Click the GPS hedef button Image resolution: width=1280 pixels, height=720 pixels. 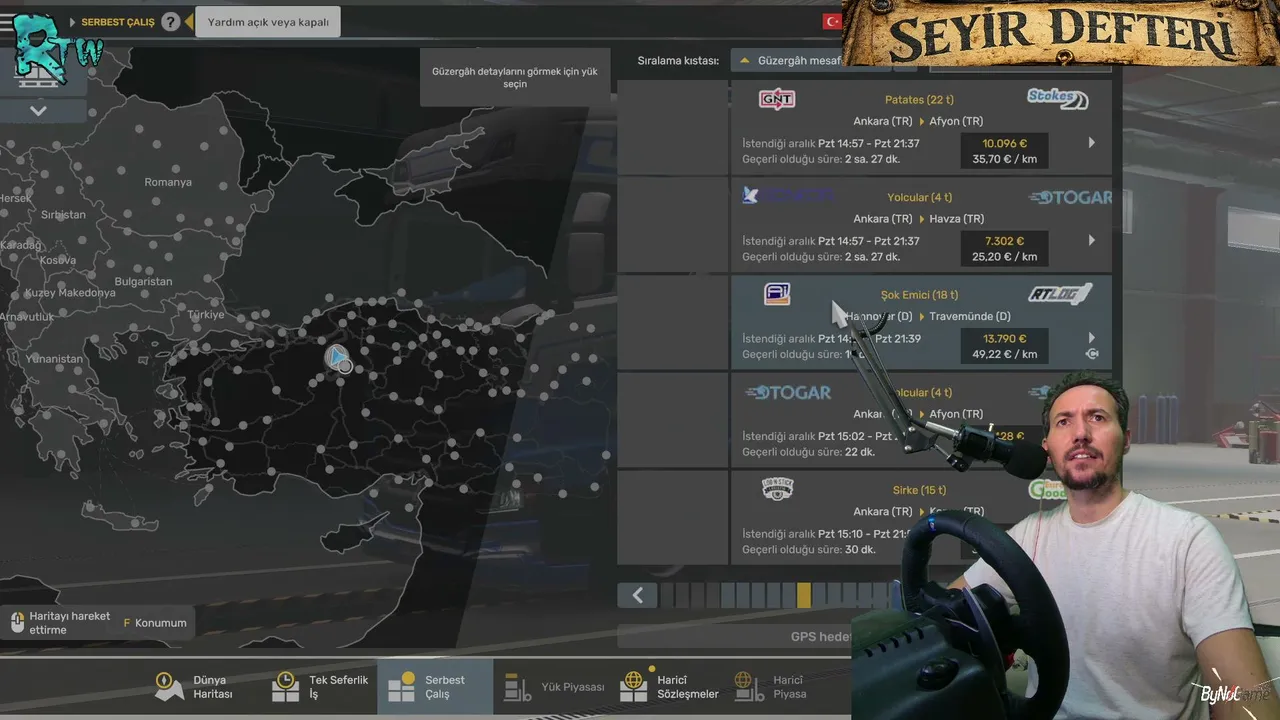(x=820, y=636)
